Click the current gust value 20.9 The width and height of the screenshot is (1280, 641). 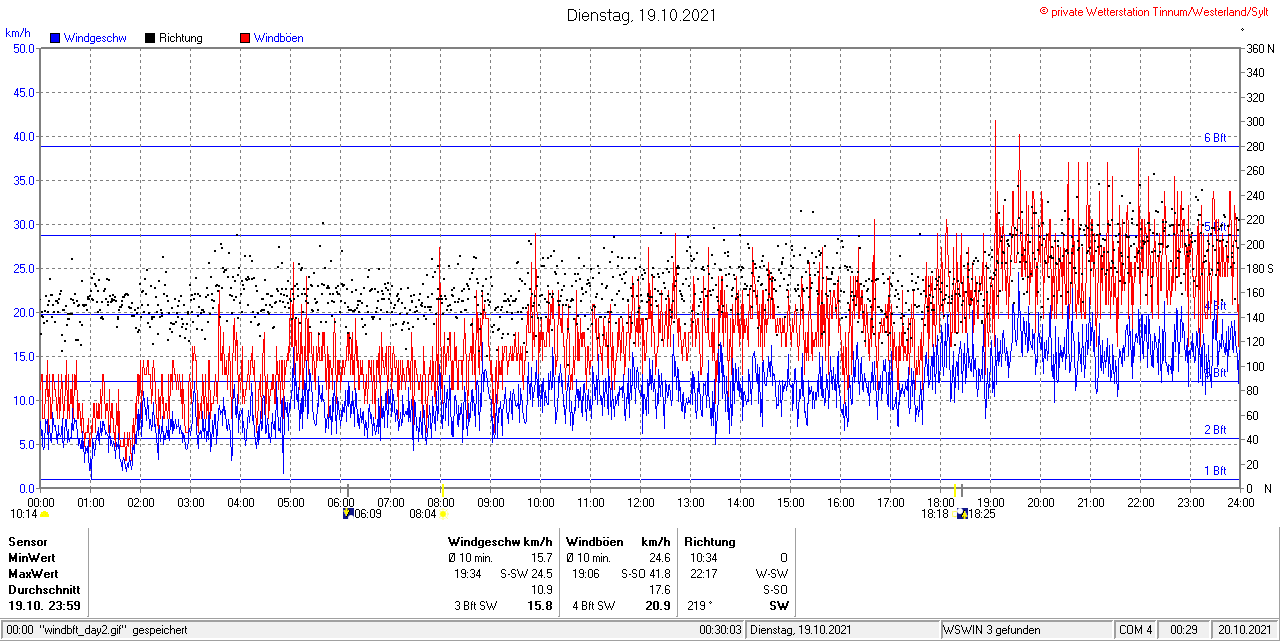658,606
